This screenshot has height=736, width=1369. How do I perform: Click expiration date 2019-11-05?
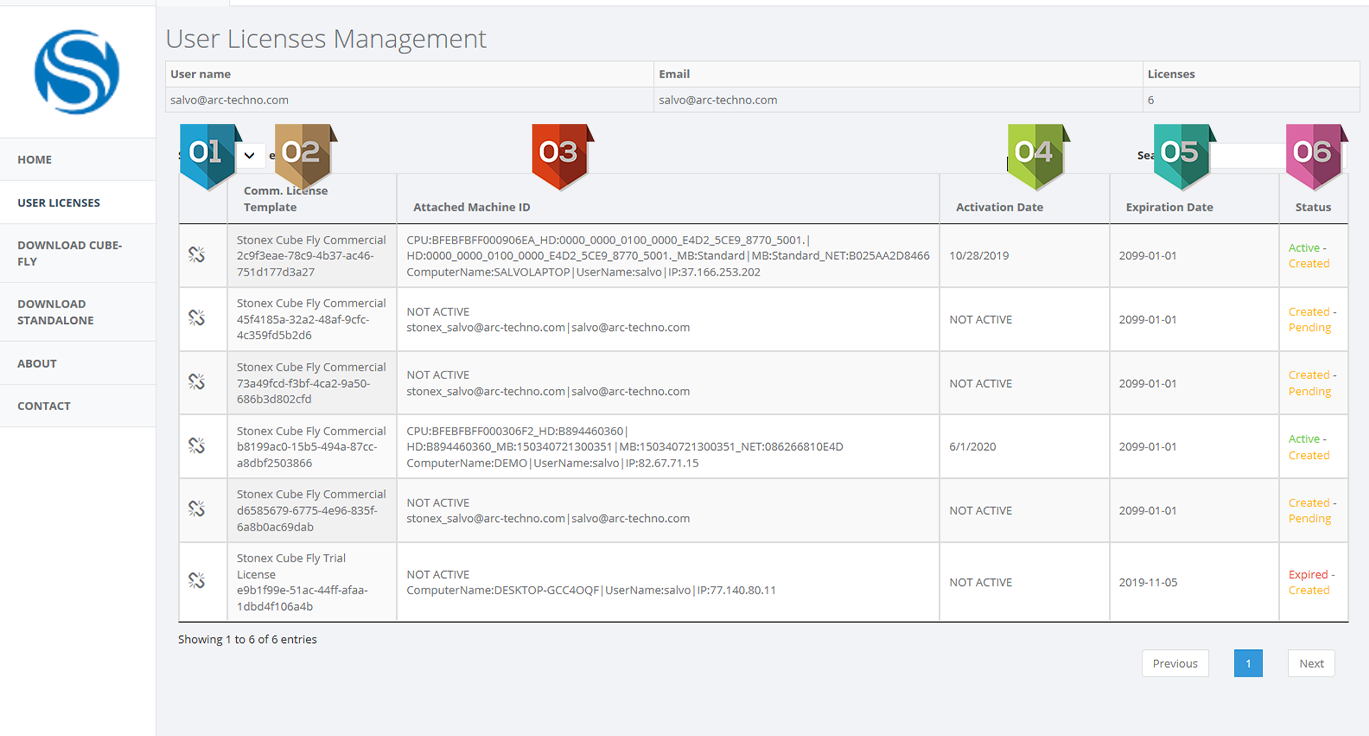click(1148, 582)
